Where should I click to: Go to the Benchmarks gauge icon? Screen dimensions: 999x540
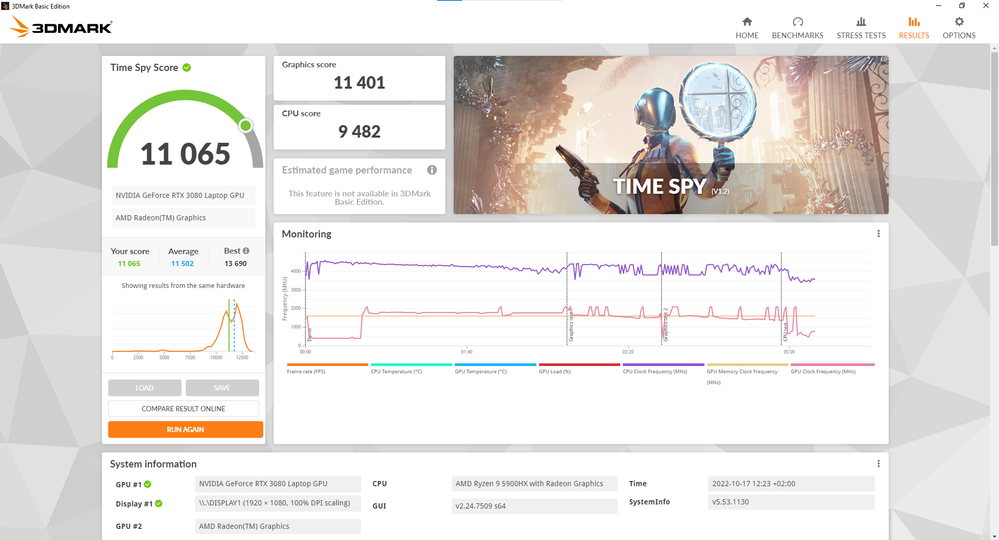tap(797, 22)
